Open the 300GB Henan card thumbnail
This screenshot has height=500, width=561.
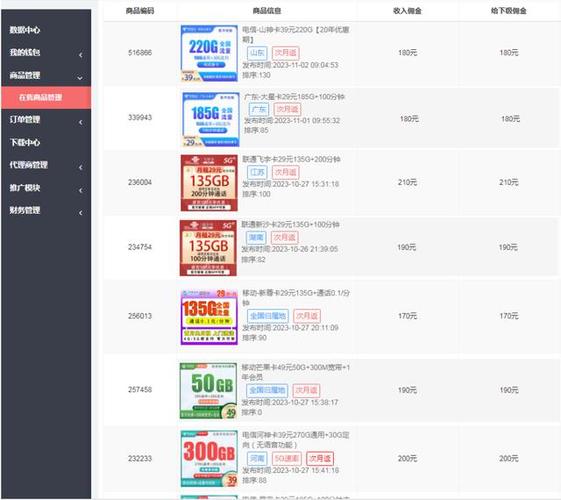click(209, 459)
